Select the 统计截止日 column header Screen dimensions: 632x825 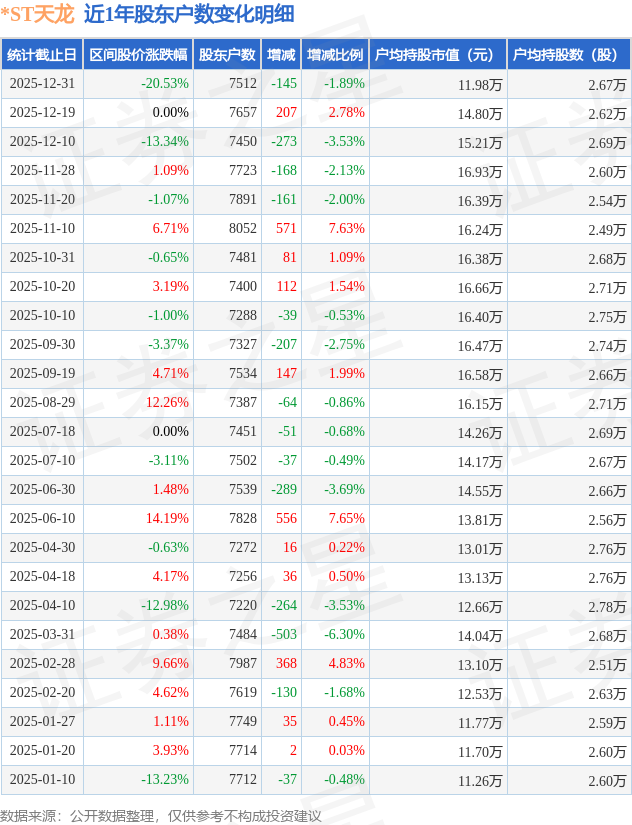[x=42, y=55]
